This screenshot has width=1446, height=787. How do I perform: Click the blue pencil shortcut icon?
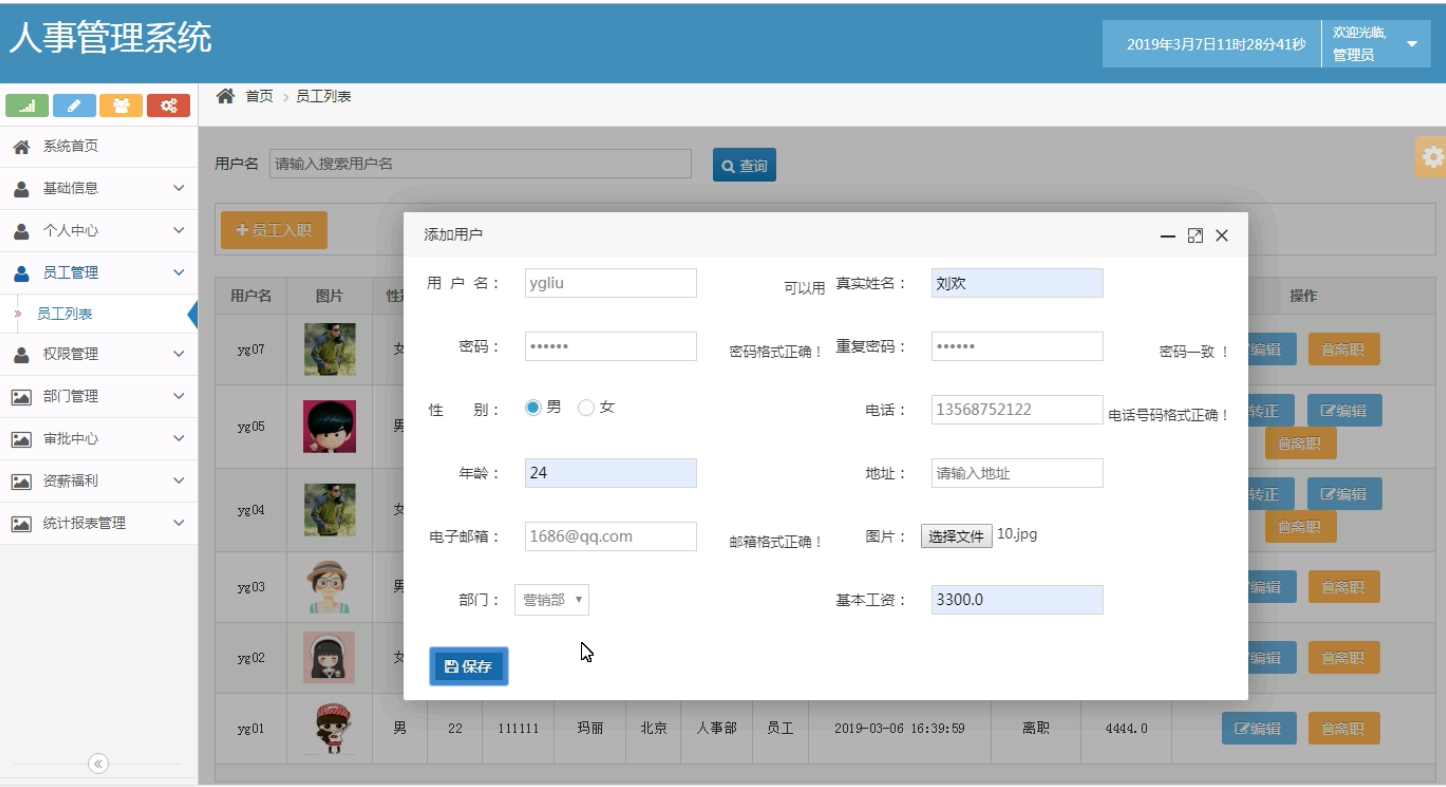pos(74,106)
